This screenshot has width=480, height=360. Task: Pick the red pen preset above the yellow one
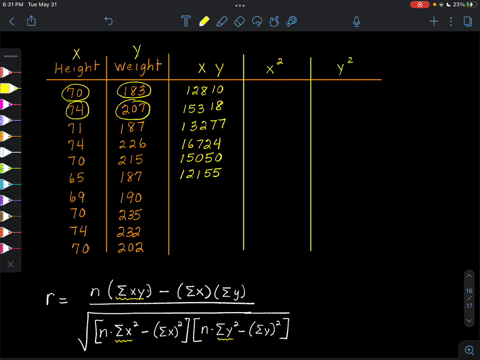pyautogui.click(x=10, y=72)
